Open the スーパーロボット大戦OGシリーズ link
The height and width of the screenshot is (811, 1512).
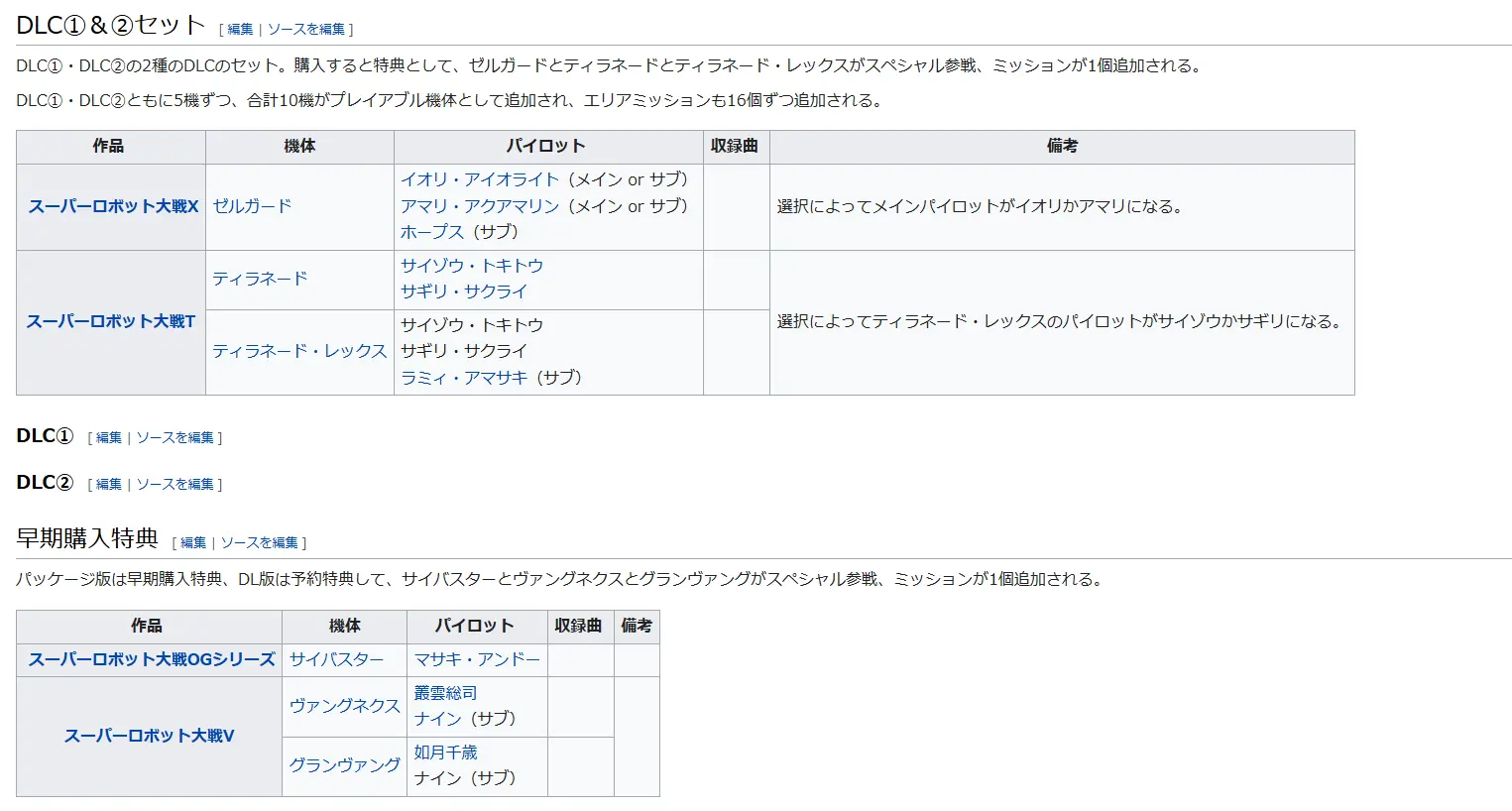(x=152, y=659)
